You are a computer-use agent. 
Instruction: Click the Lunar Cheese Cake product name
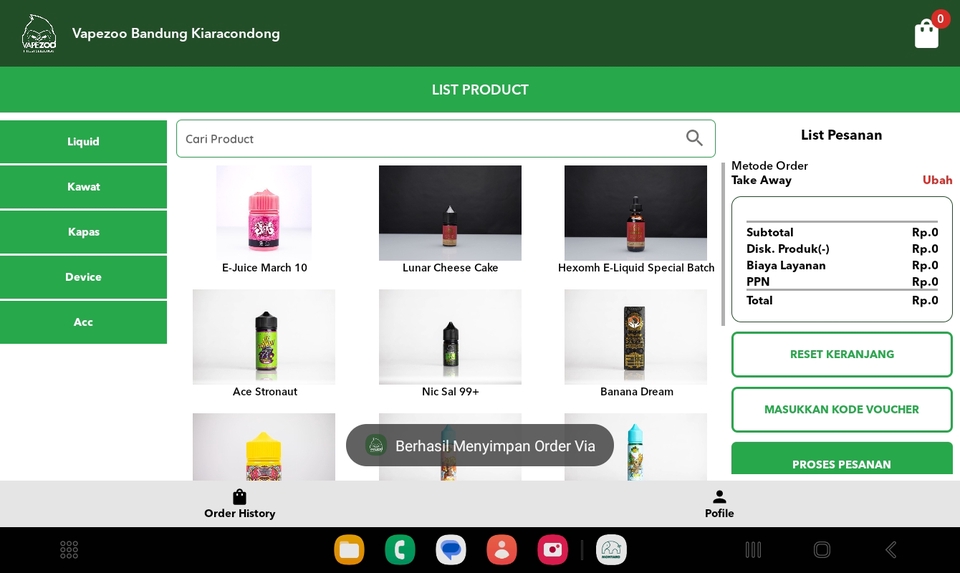click(450, 268)
